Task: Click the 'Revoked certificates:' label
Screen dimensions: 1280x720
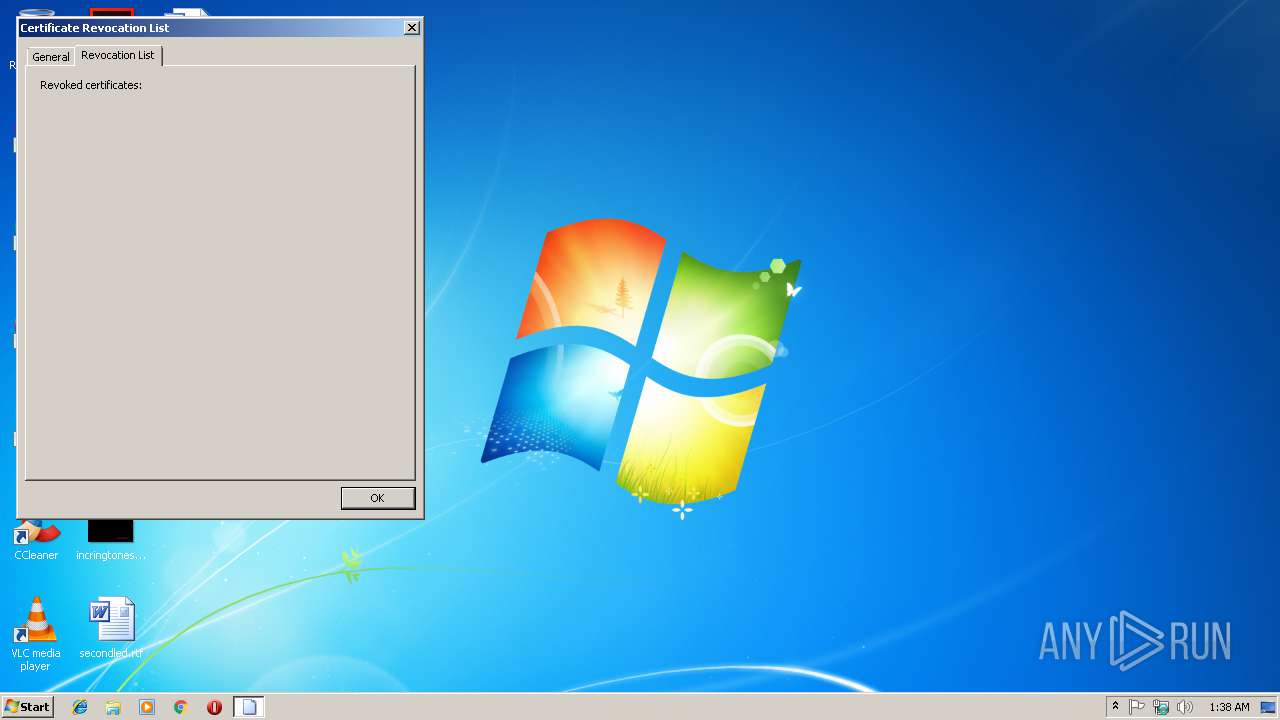Action: (x=91, y=85)
